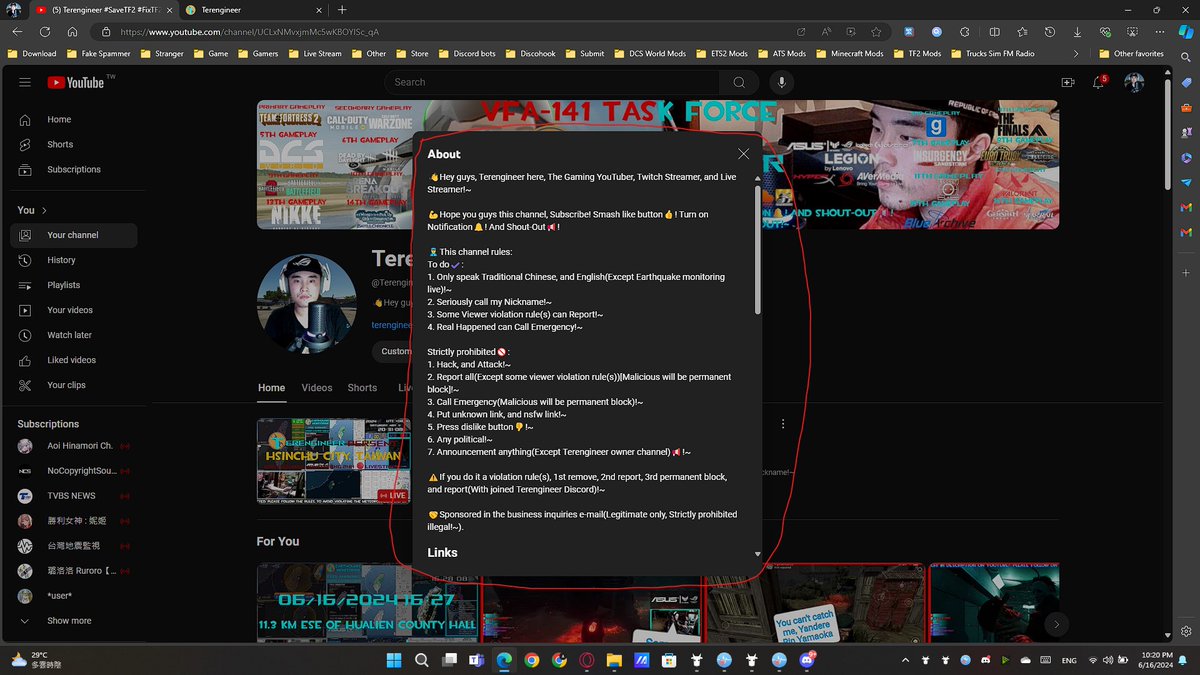Screen dimensions: 1200x675
Task: Click the channel profile picture
Action: click(x=306, y=303)
